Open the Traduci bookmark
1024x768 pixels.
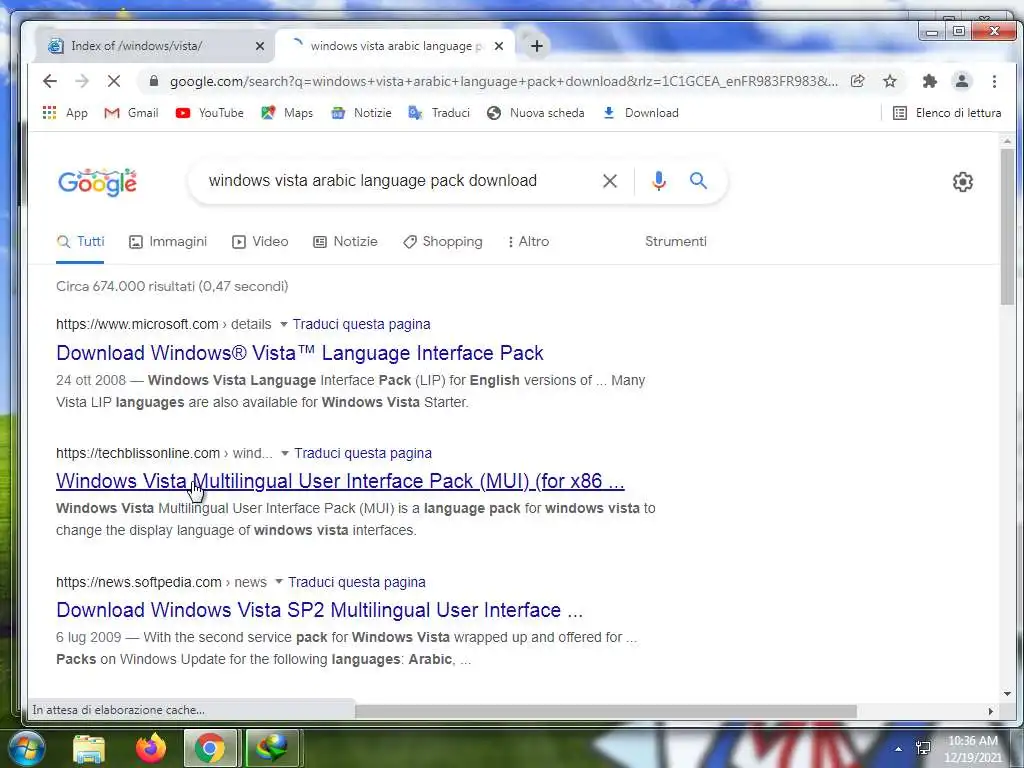tap(439, 113)
